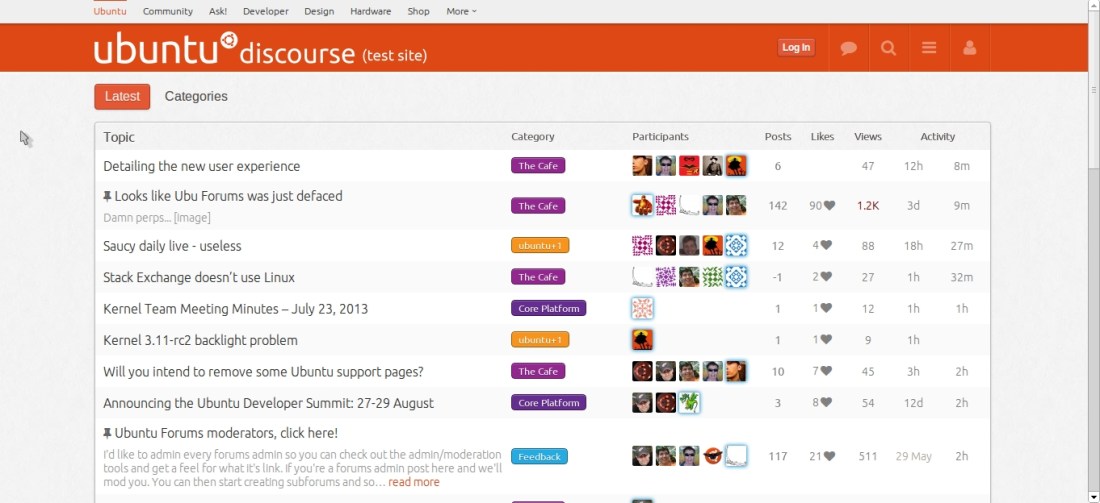The height and width of the screenshot is (503, 1100).
Task: Open Kernel 3.11-rc2 backlight problem topic
Action: [200, 340]
